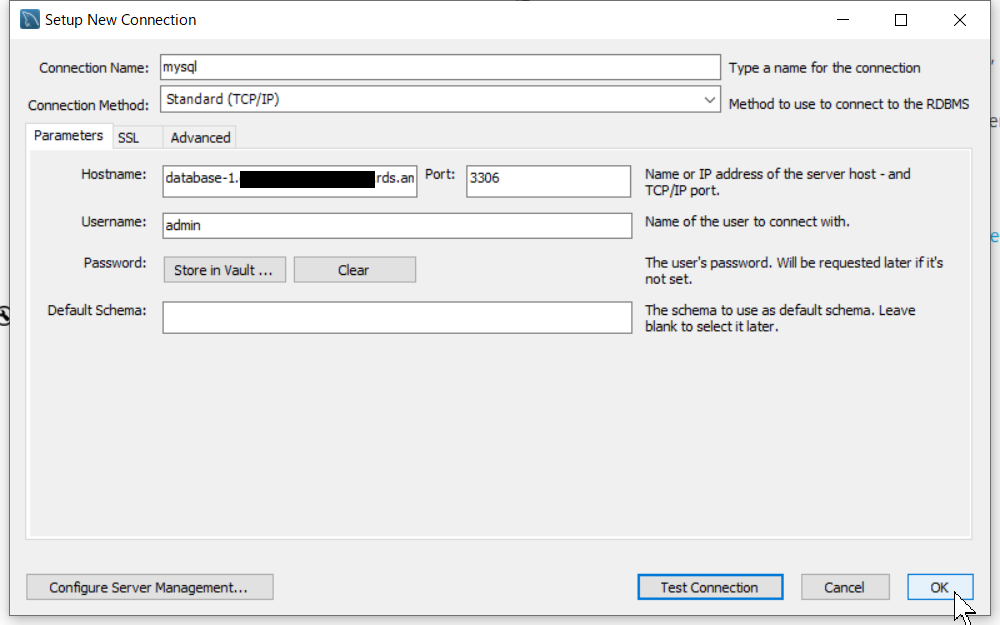The image size is (1000, 625).
Task: Focus the Hostname input field
Action: tap(290, 180)
